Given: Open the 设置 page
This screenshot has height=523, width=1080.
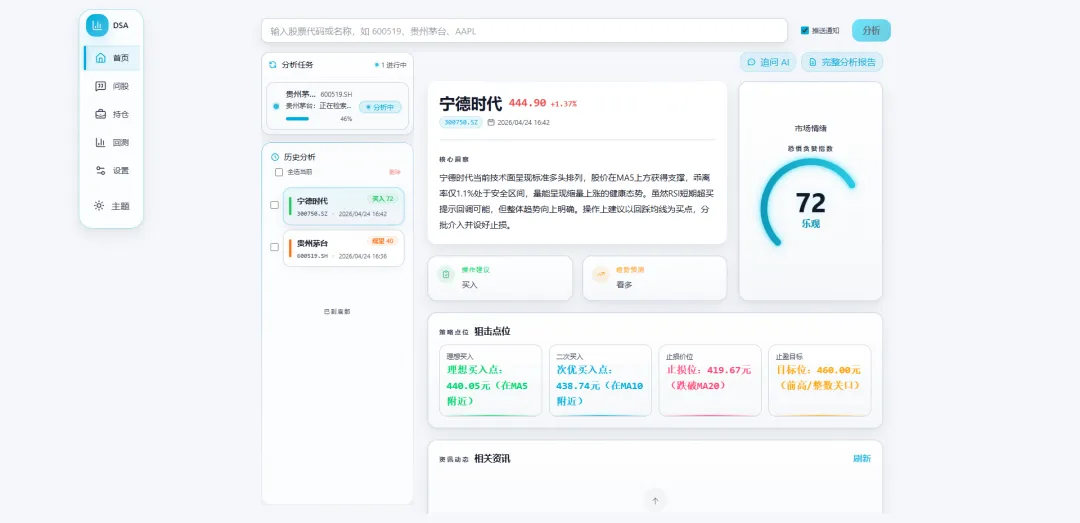Looking at the screenshot, I should click(x=112, y=171).
